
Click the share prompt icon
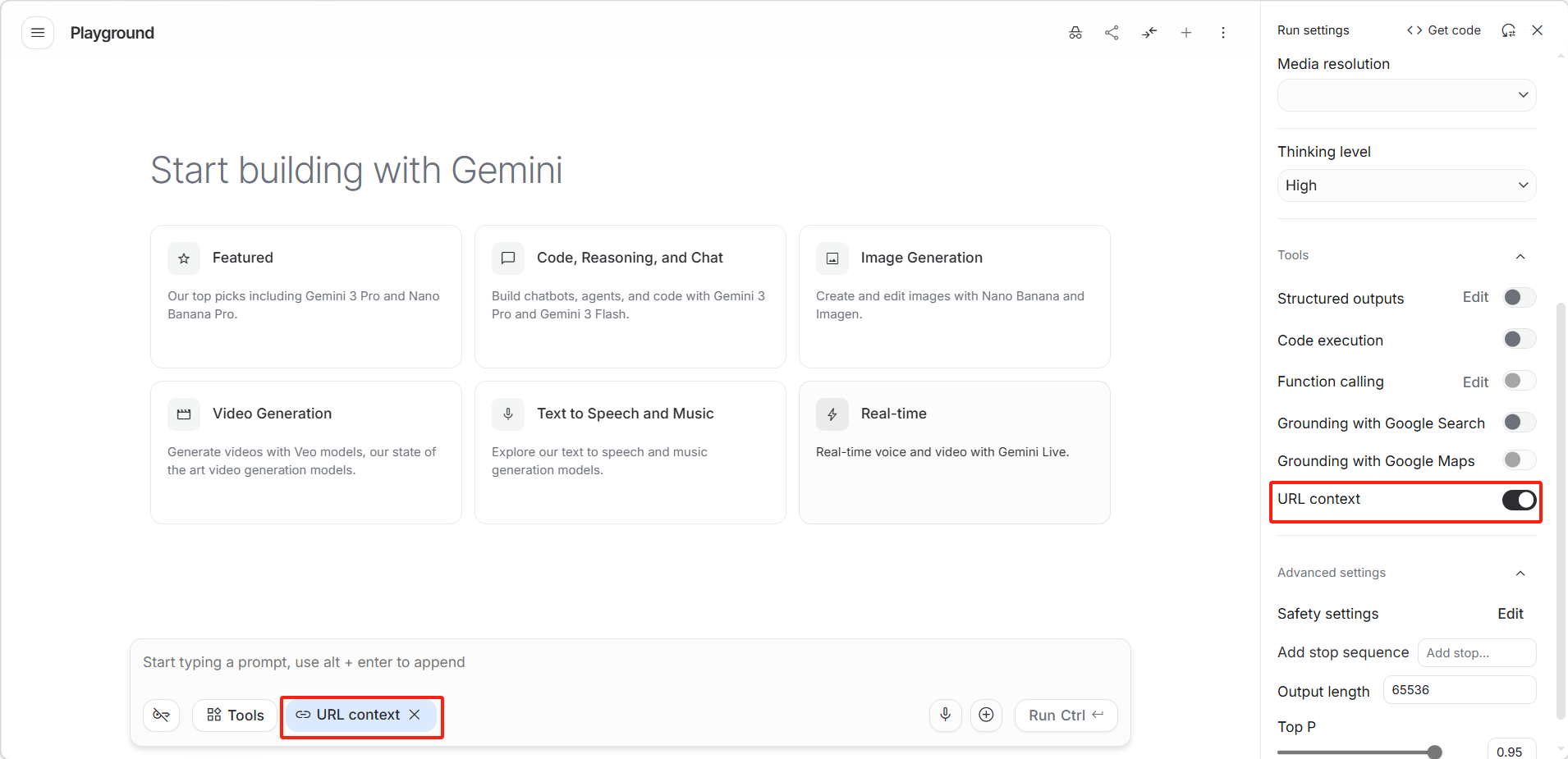pos(1112,33)
